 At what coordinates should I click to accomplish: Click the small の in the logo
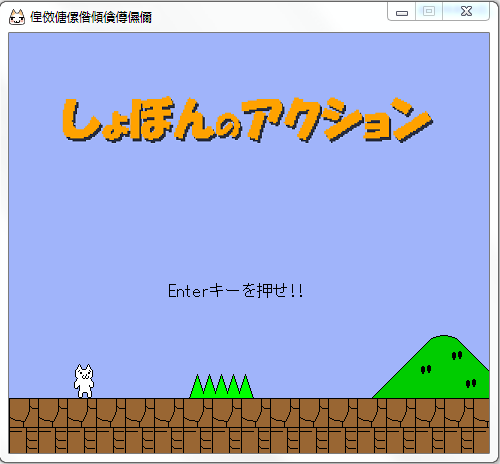228,128
